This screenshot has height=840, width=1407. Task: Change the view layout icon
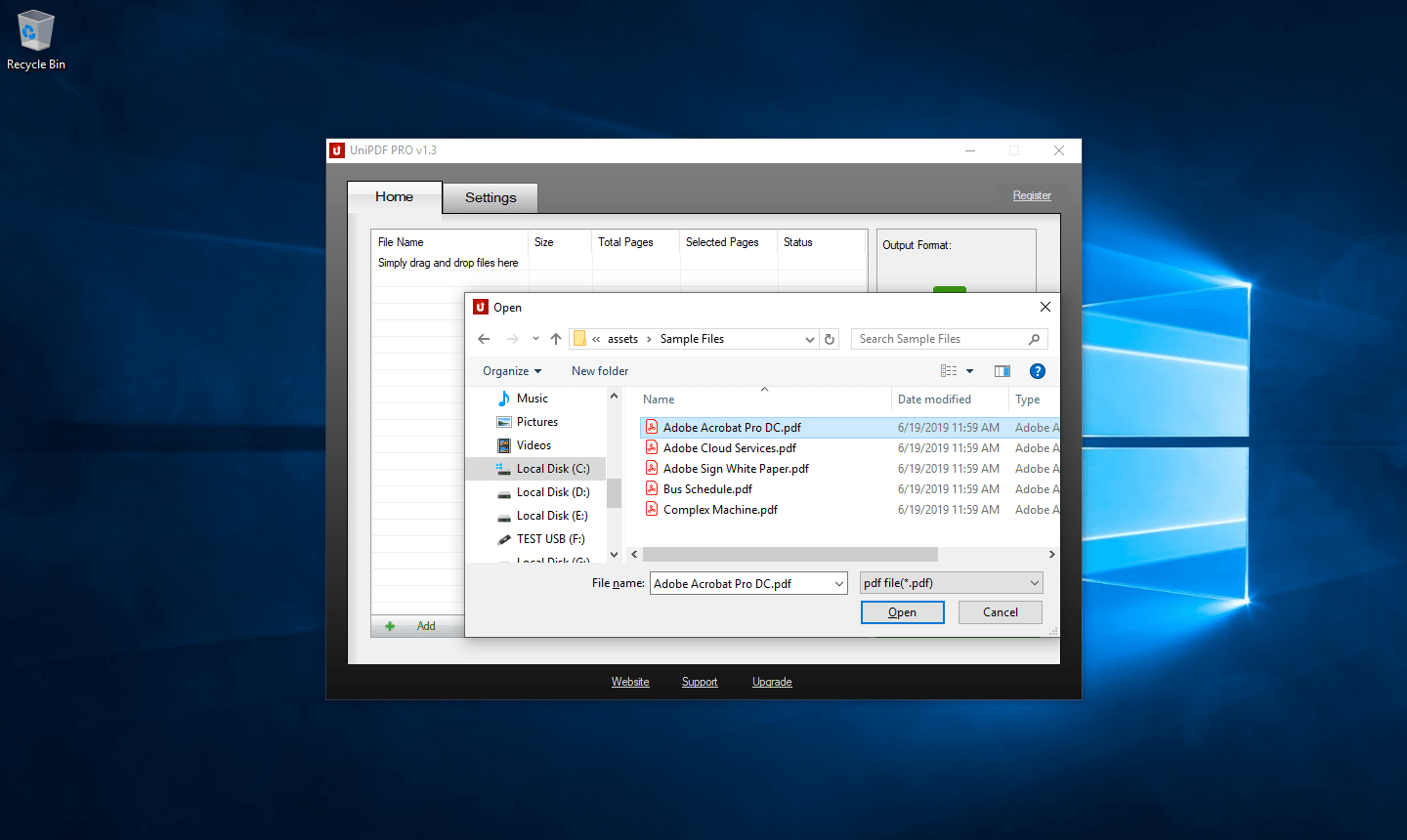click(x=949, y=371)
